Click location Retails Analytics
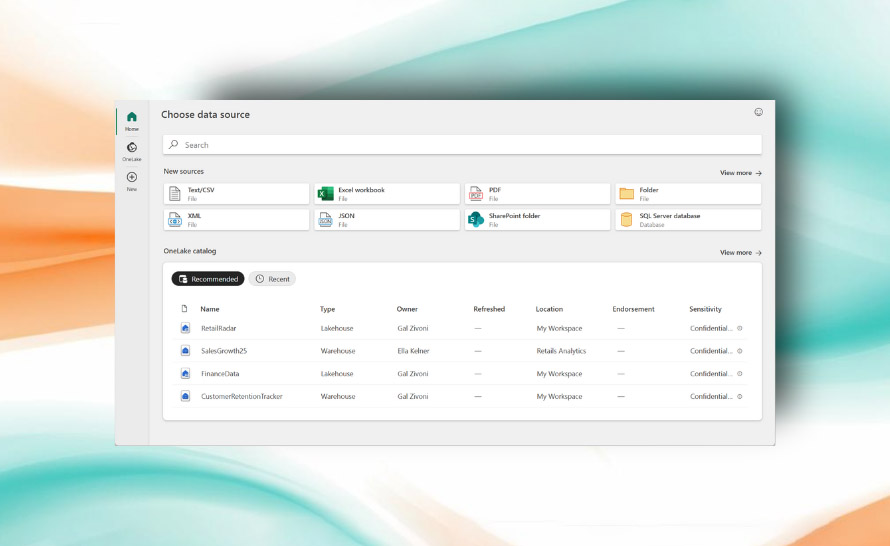Screen dimensions: 890x546 561,351
